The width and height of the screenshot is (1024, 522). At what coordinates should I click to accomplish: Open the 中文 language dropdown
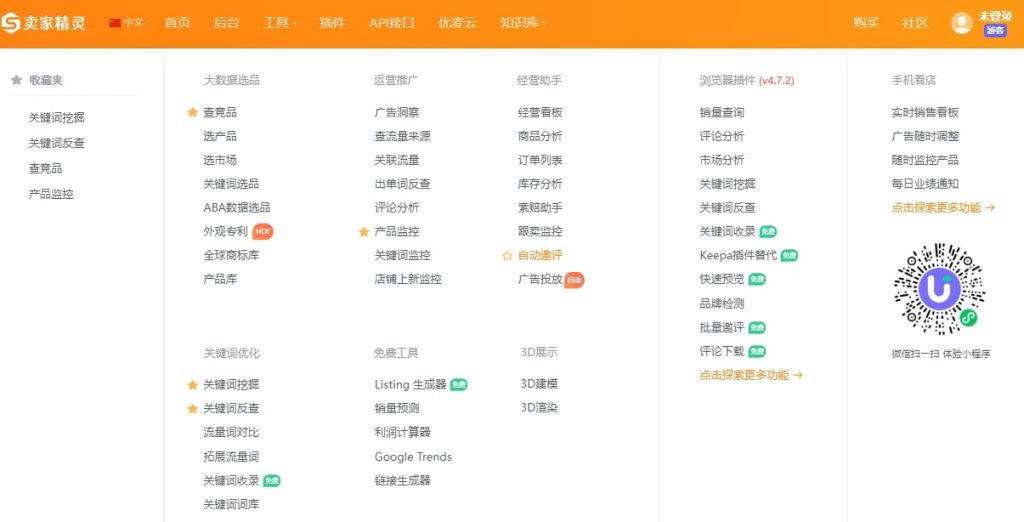tap(128, 23)
